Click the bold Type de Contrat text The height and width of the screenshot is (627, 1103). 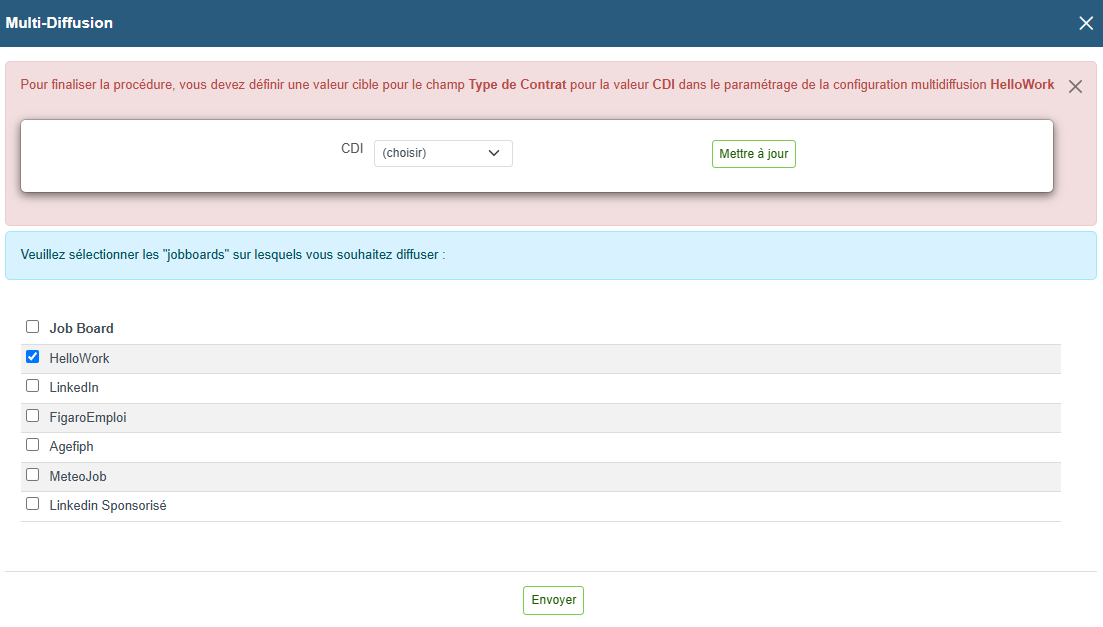(x=517, y=84)
